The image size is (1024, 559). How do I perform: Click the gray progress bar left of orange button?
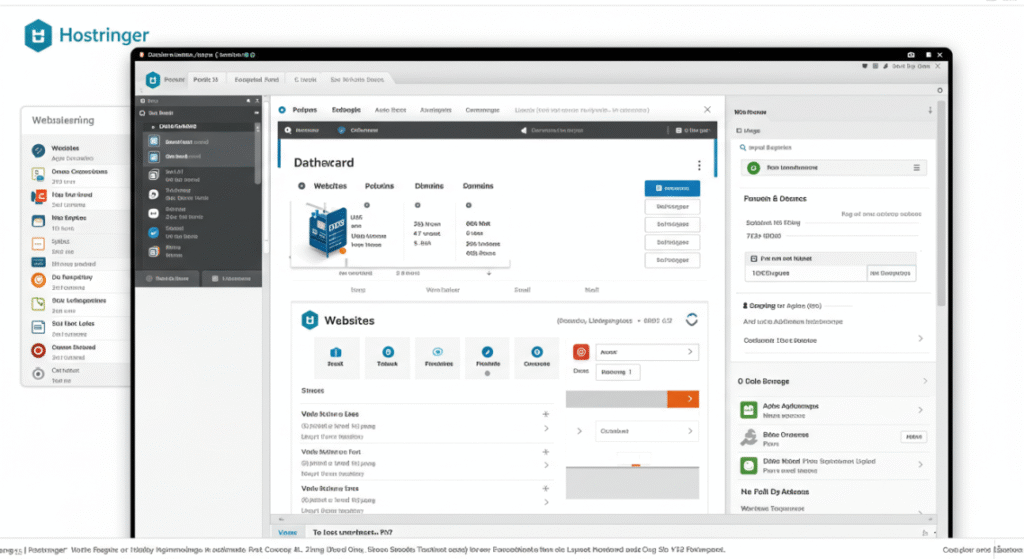click(x=616, y=399)
